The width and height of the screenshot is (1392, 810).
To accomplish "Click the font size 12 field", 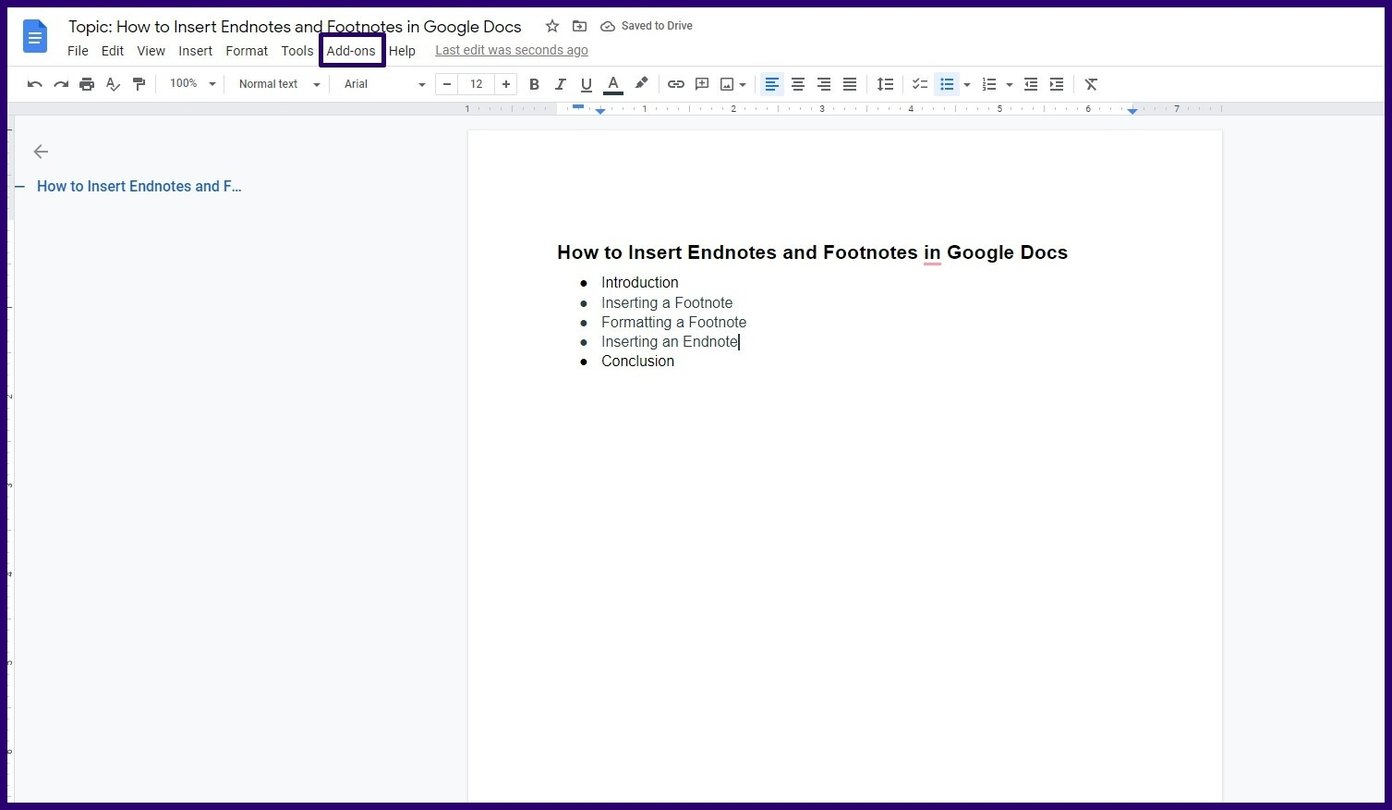I will click(x=476, y=84).
